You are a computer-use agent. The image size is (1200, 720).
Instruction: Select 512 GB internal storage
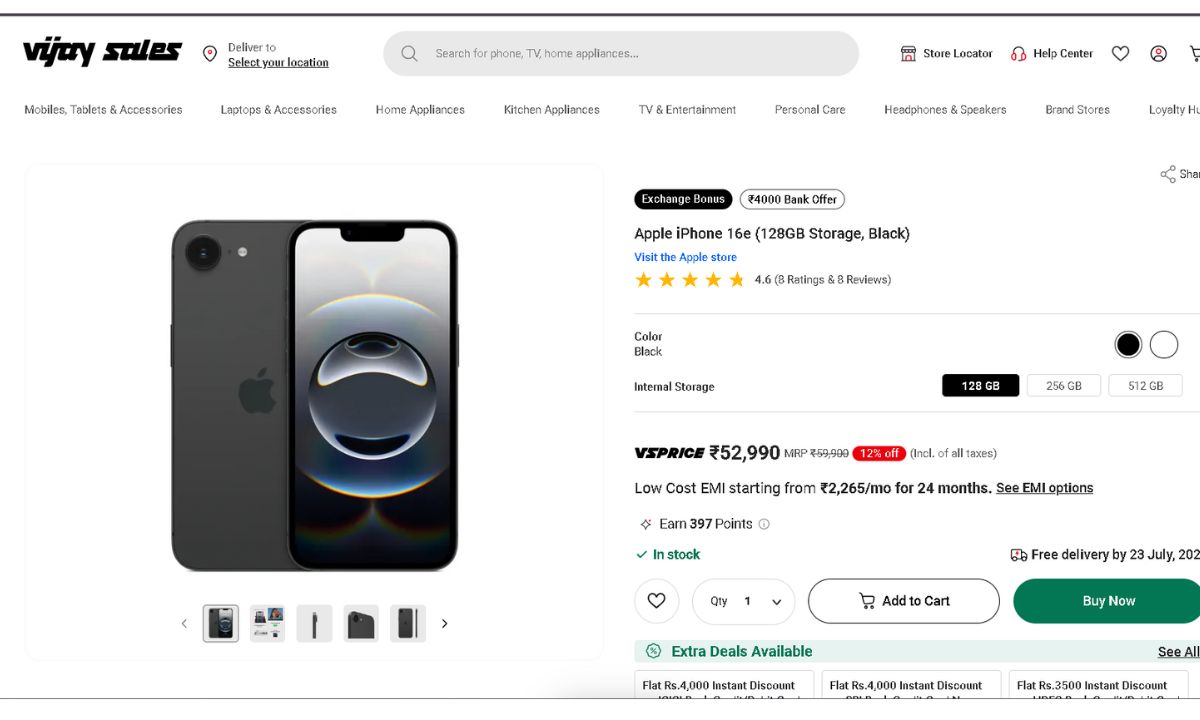[1145, 386]
